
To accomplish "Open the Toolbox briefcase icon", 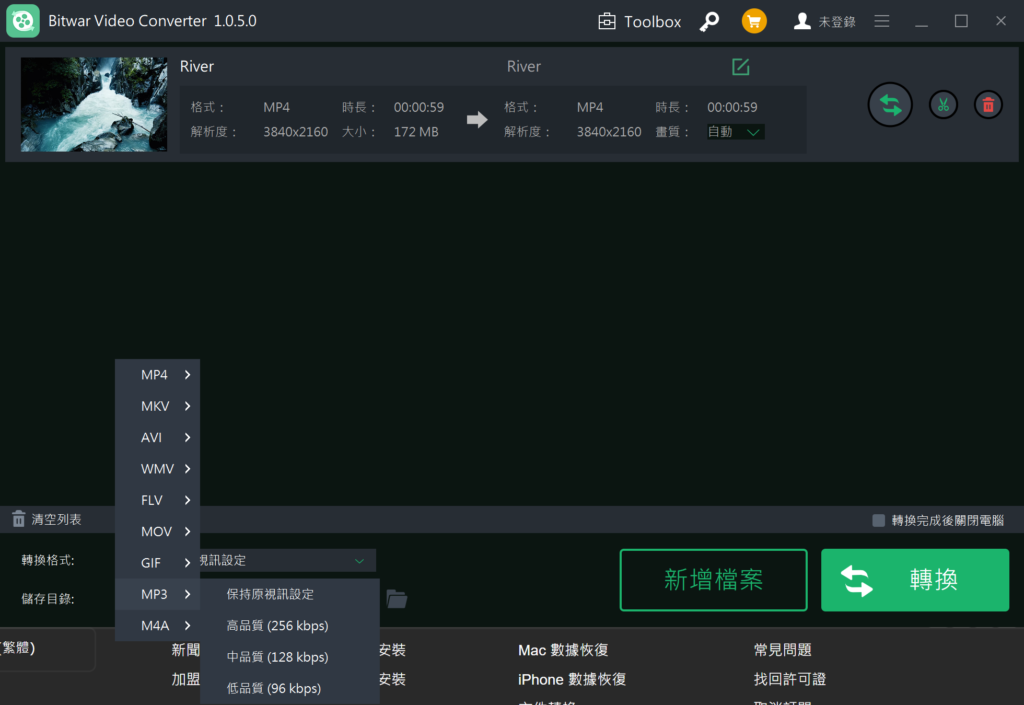I will 607,21.
